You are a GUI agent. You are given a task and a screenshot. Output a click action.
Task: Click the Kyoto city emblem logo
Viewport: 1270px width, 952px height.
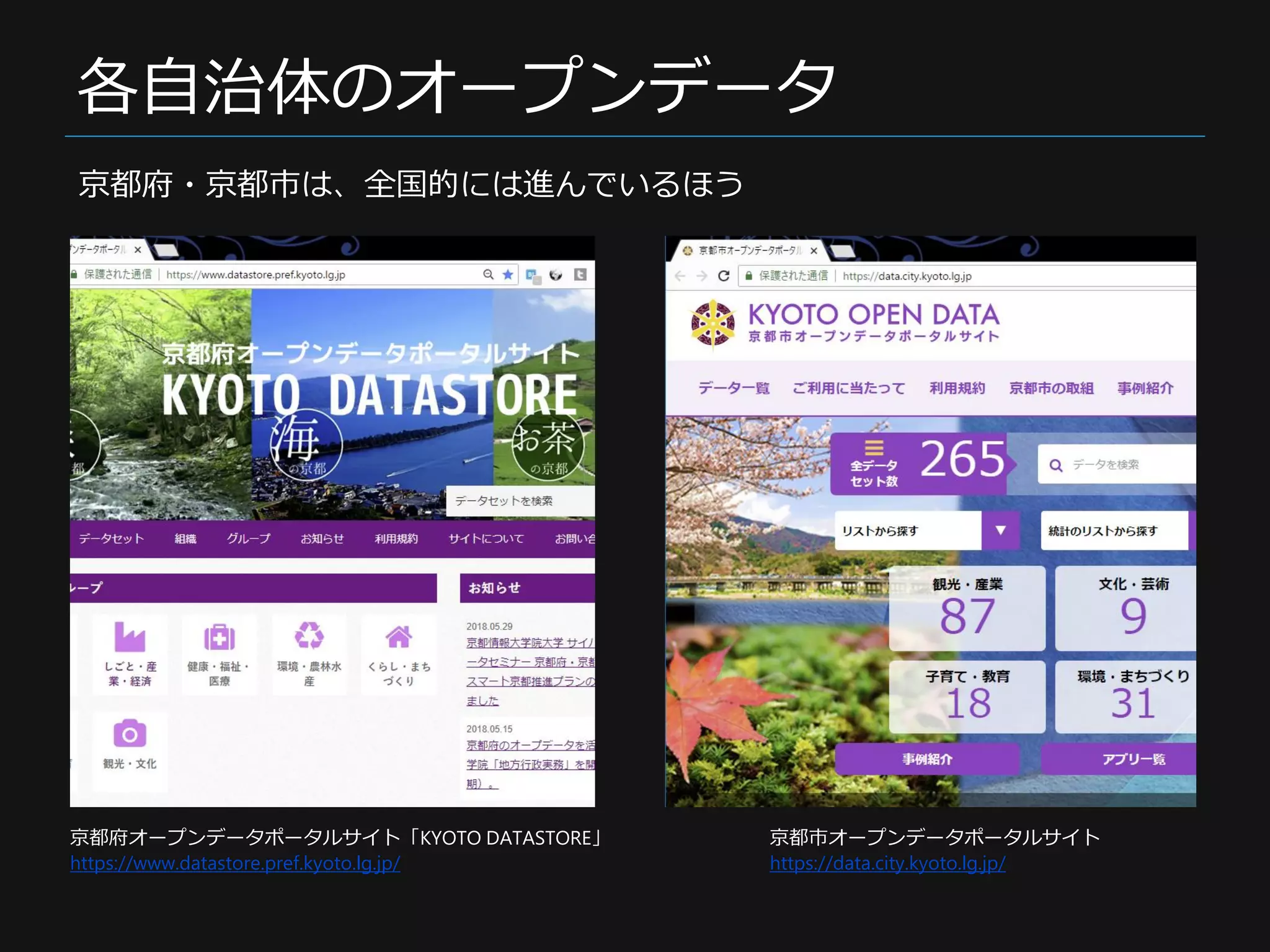(x=713, y=324)
